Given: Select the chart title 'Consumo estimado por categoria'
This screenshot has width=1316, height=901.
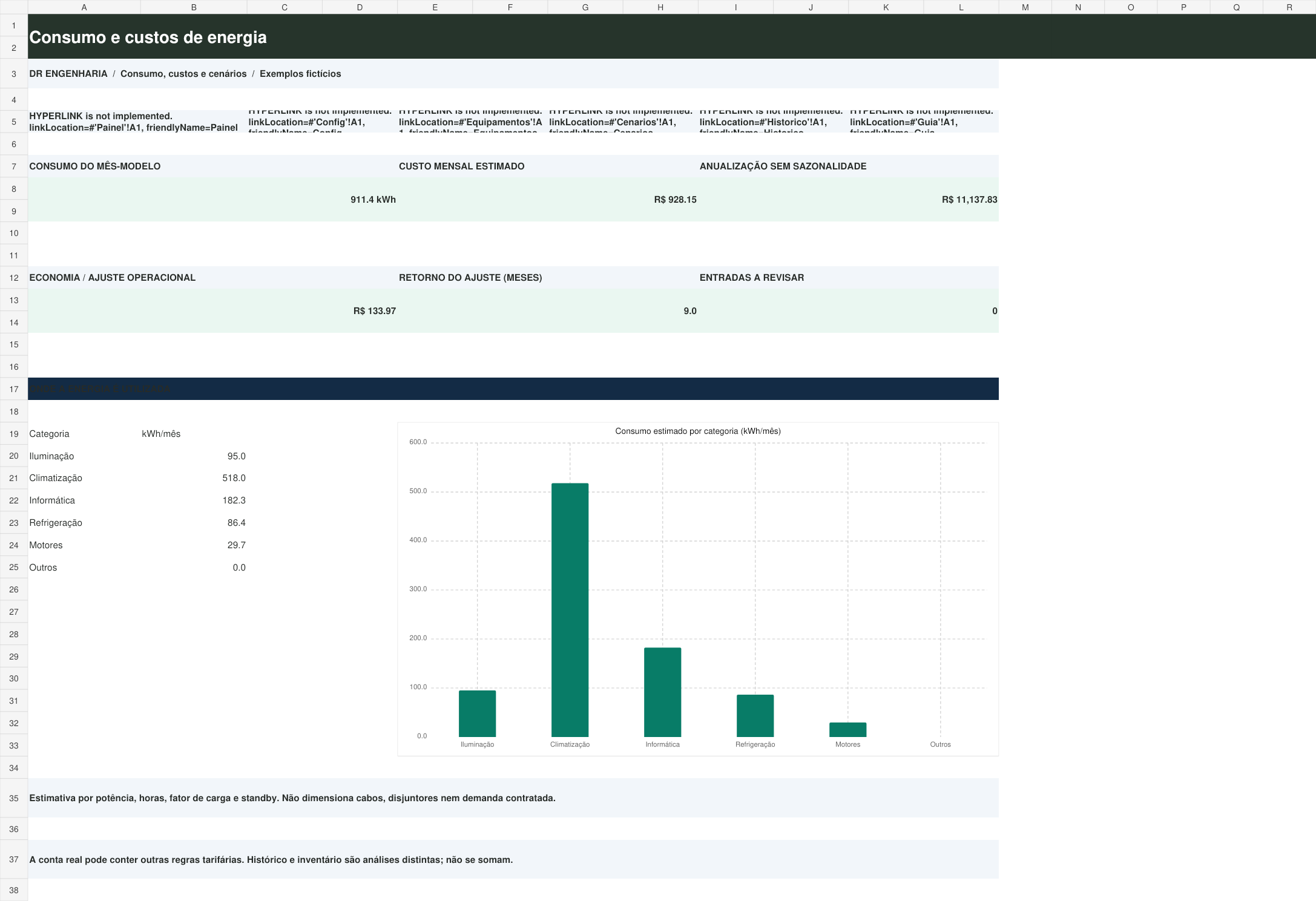Looking at the screenshot, I should click(x=698, y=431).
